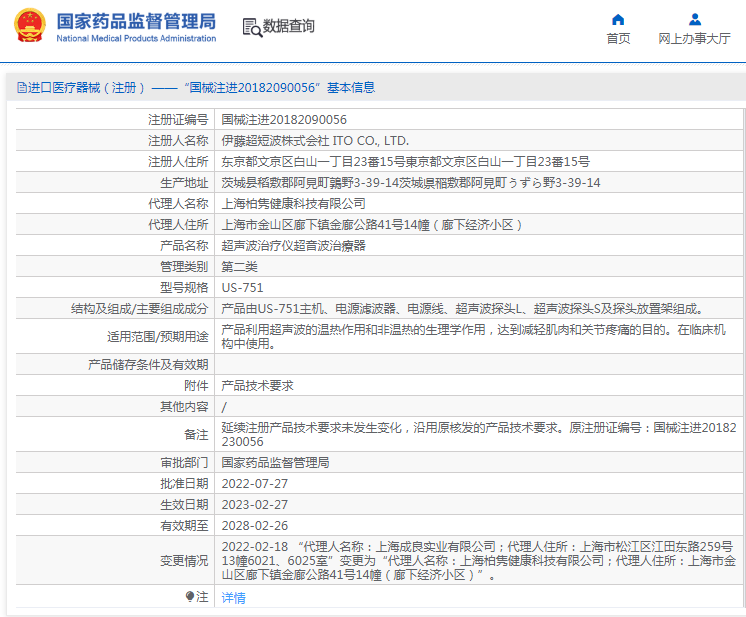Click the registration number 国械注进20182090056 value
This screenshot has width=746, height=617.
(x=277, y=120)
